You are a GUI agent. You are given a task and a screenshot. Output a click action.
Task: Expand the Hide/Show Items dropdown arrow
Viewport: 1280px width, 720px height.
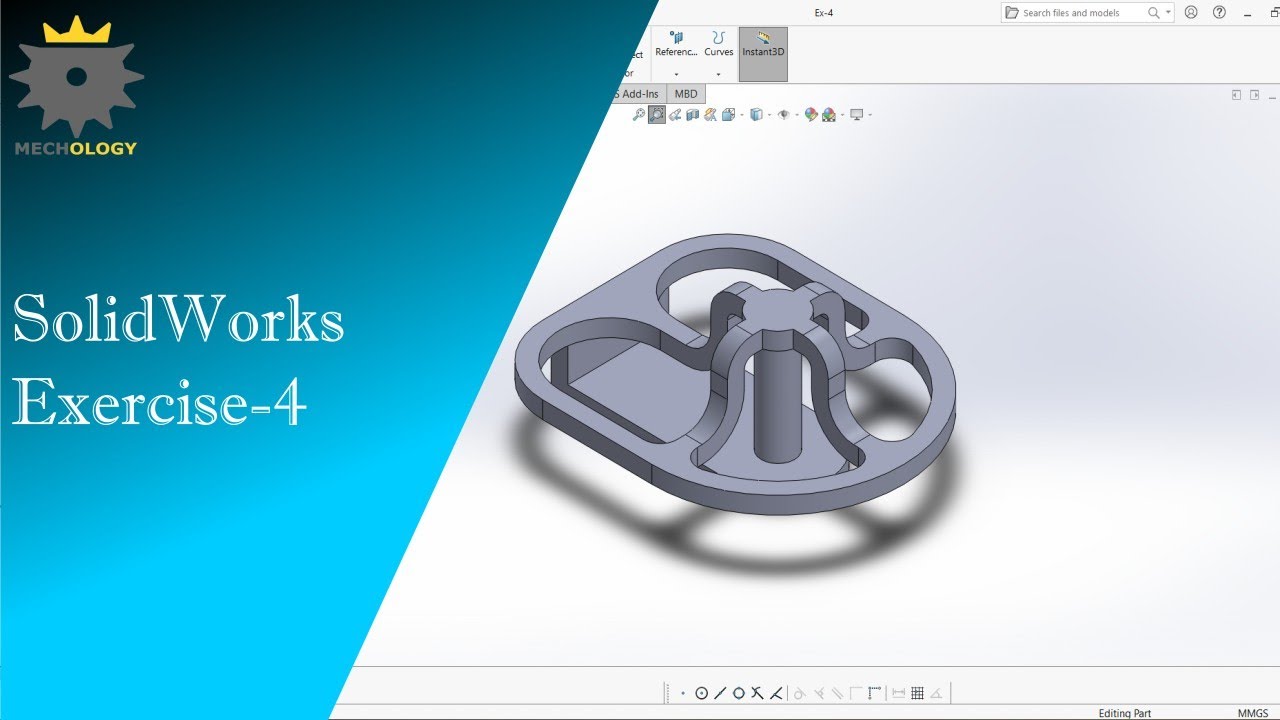797,115
